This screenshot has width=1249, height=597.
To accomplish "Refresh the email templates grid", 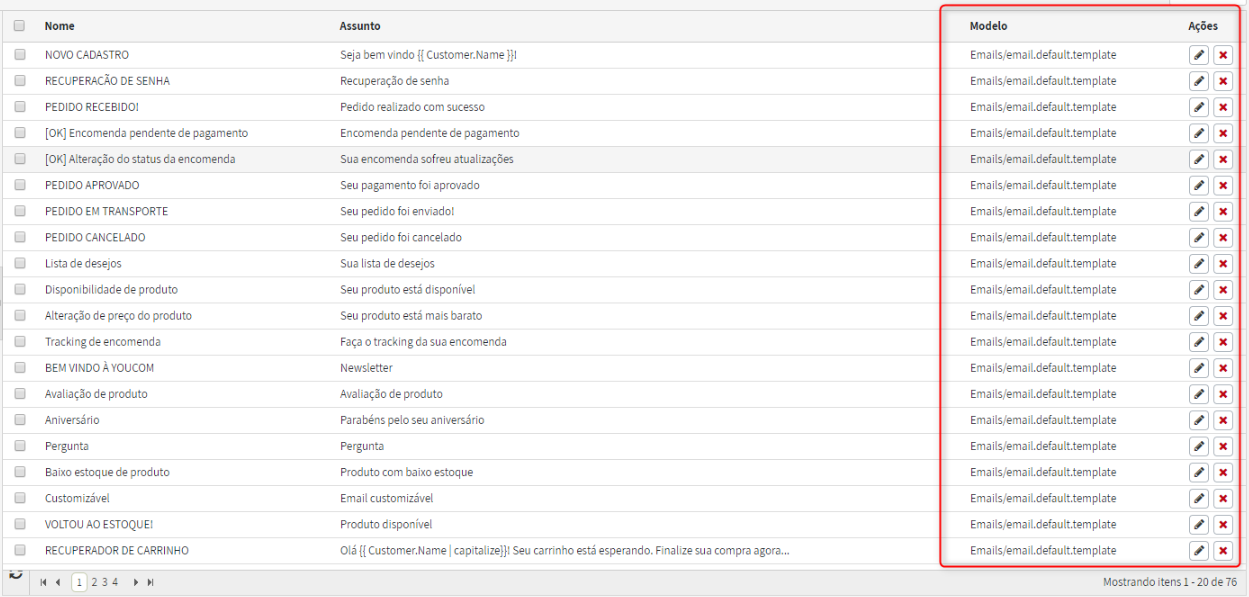I will (x=16, y=575).
